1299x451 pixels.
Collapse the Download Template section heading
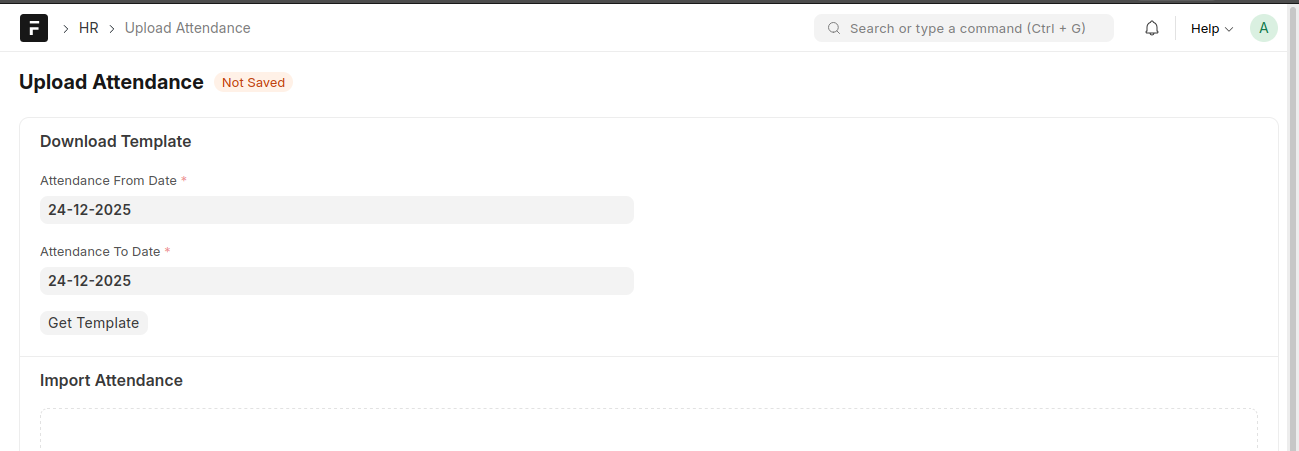click(115, 142)
